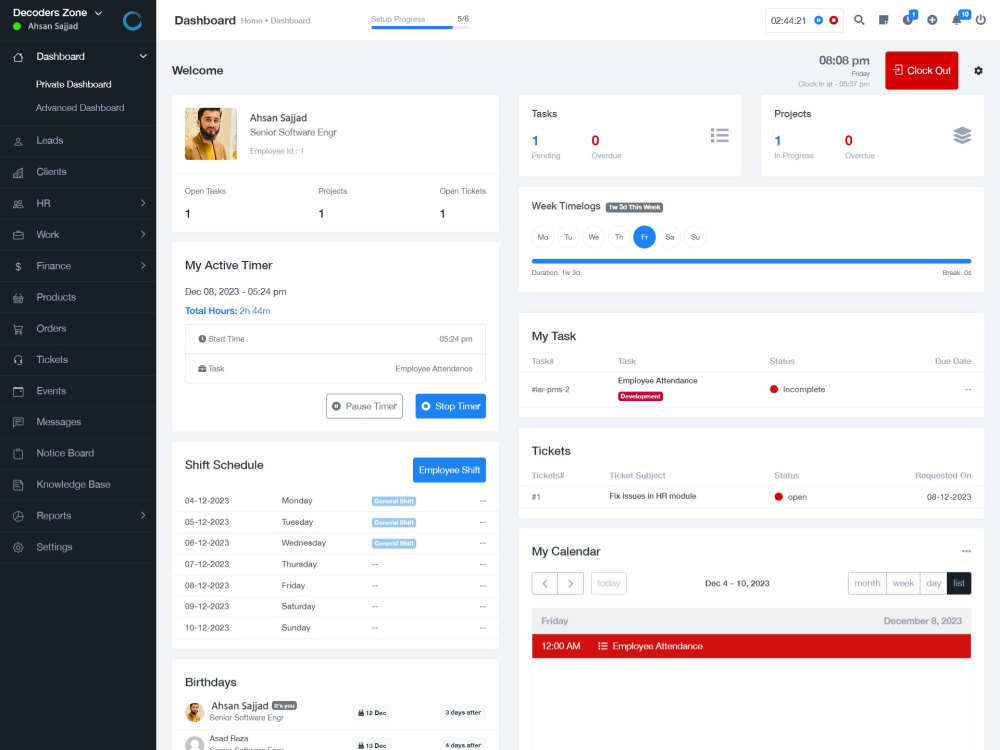Viewport: 1000px width, 750px height.
Task: Click the Home breadcrumb link
Action: tap(251, 21)
